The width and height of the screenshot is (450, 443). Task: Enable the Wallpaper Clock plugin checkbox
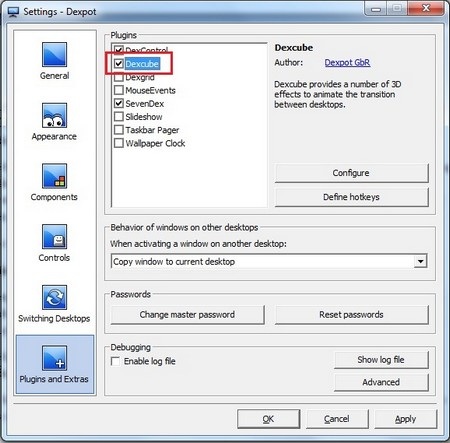(119, 143)
